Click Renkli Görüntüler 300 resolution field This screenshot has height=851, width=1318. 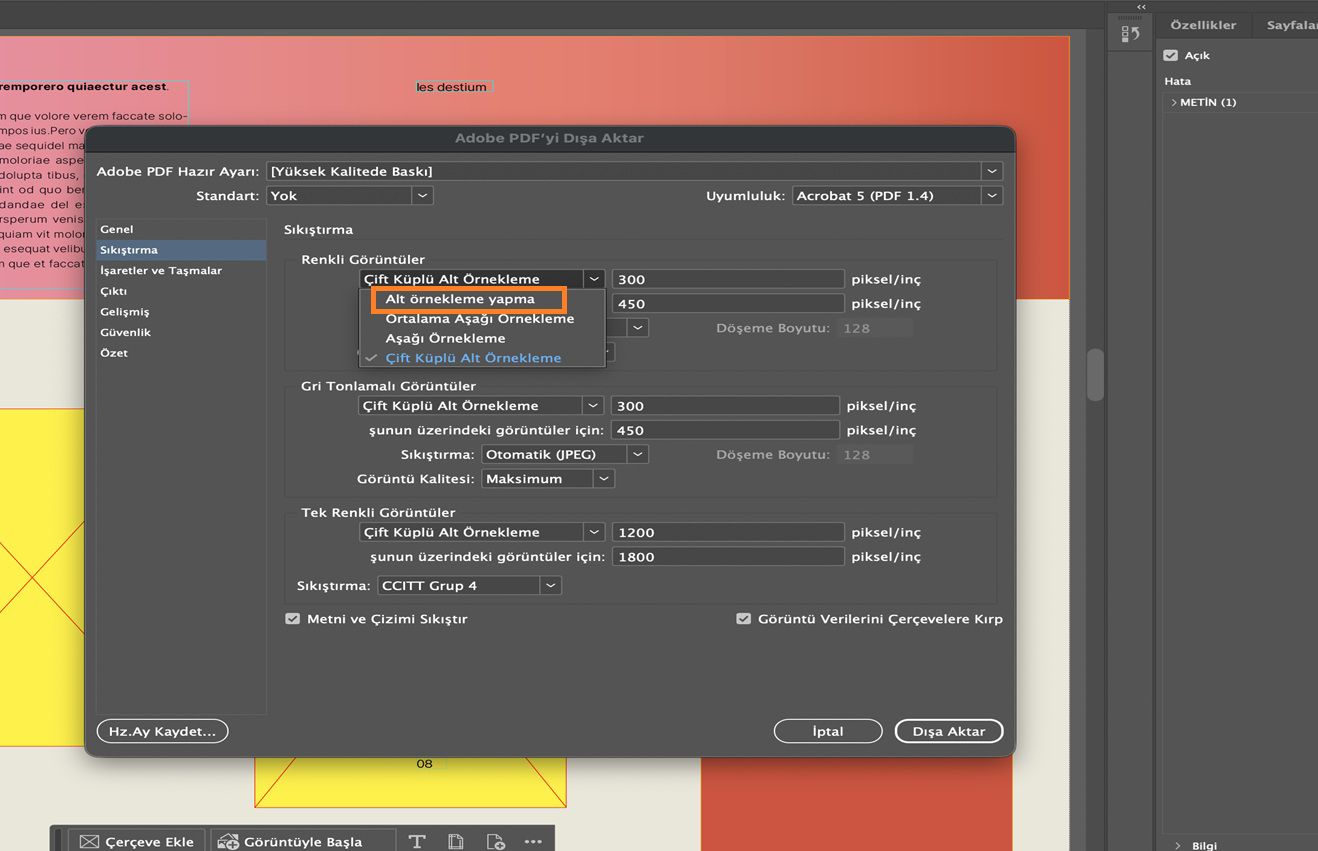coord(728,280)
